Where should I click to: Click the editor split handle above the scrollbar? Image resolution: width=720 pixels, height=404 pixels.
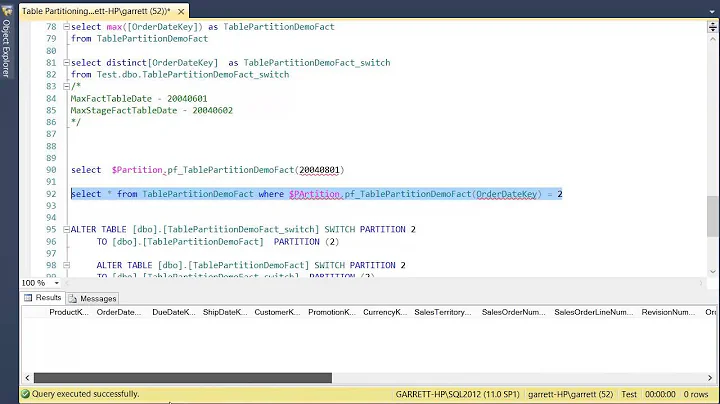coord(711,25)
